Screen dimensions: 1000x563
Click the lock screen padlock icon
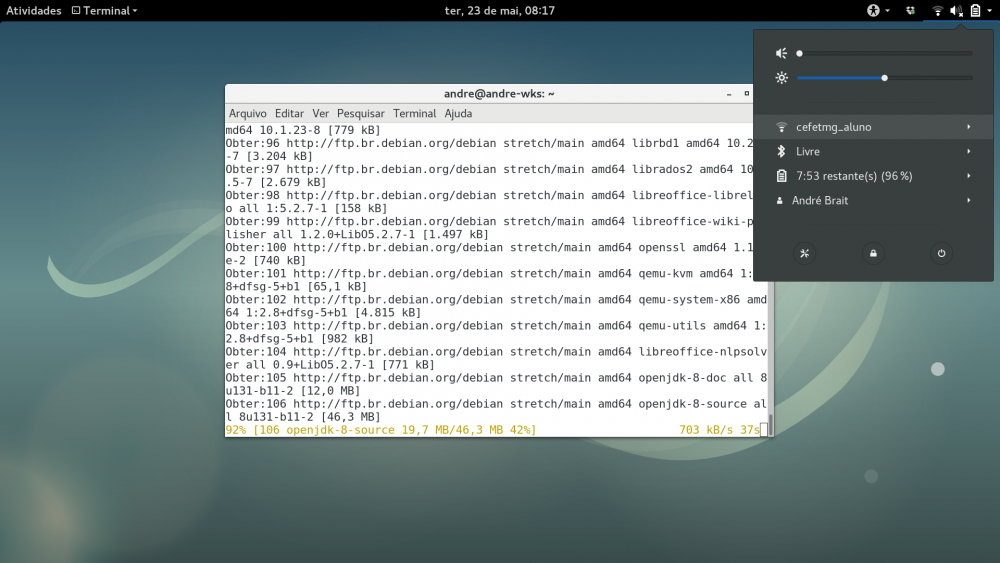pos(873,254)
